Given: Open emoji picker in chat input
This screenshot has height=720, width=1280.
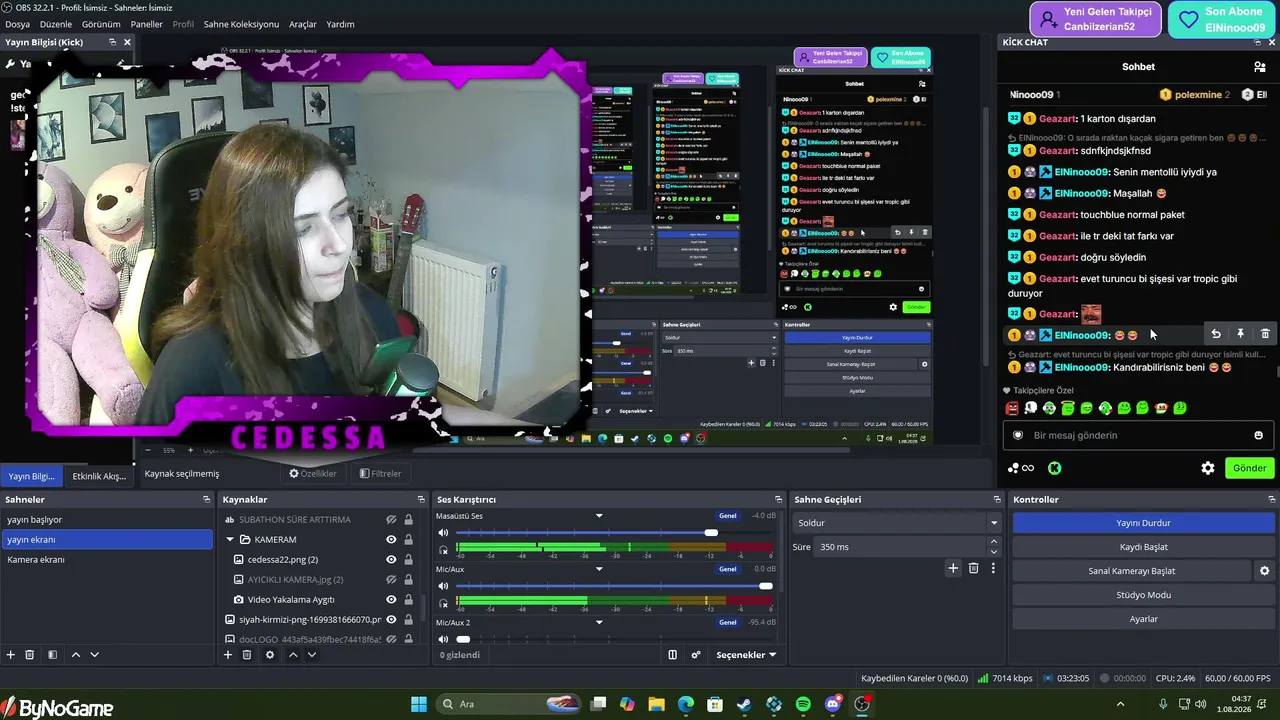Looking at the screenshot, I should (x=1259, y=435).
